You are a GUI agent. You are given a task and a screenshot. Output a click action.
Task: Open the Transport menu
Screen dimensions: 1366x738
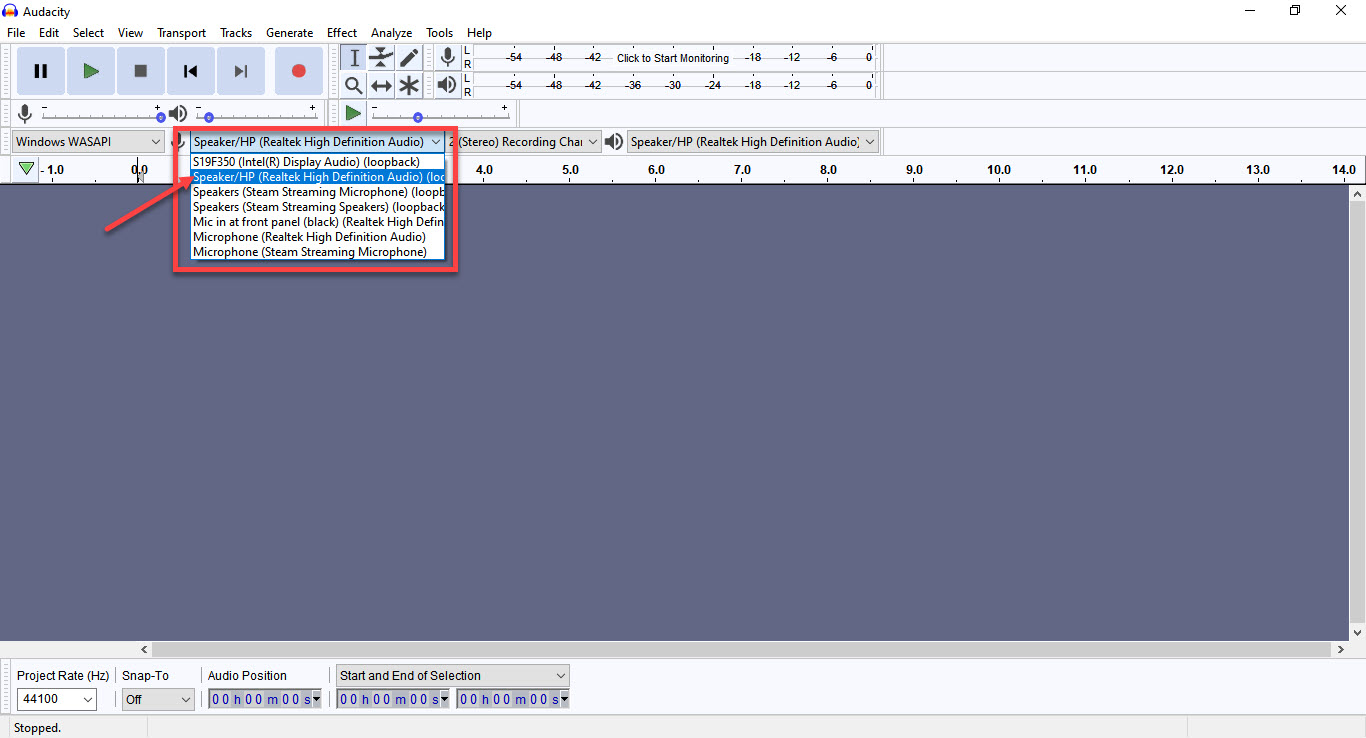pos(181,32)
